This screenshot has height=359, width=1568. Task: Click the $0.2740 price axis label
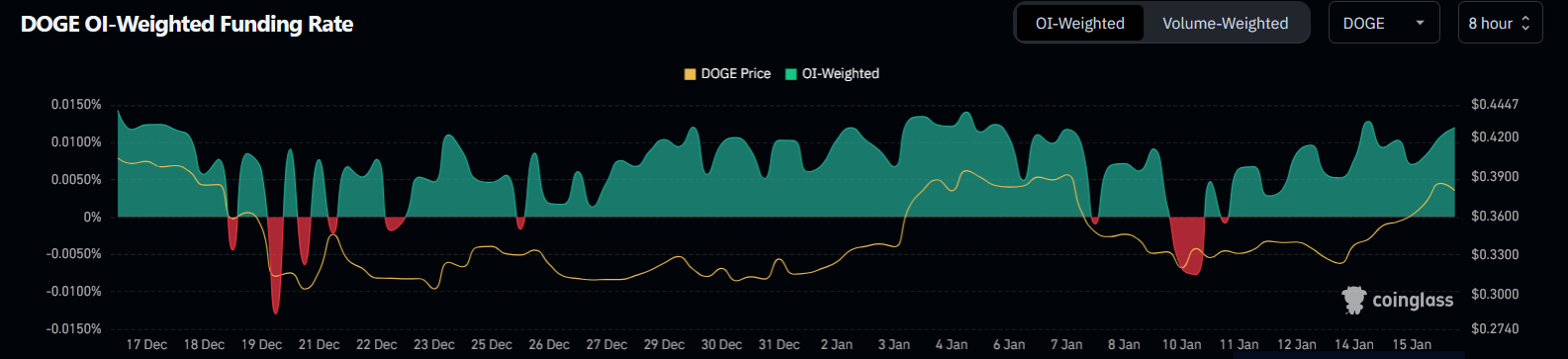tap(1495, 328)
